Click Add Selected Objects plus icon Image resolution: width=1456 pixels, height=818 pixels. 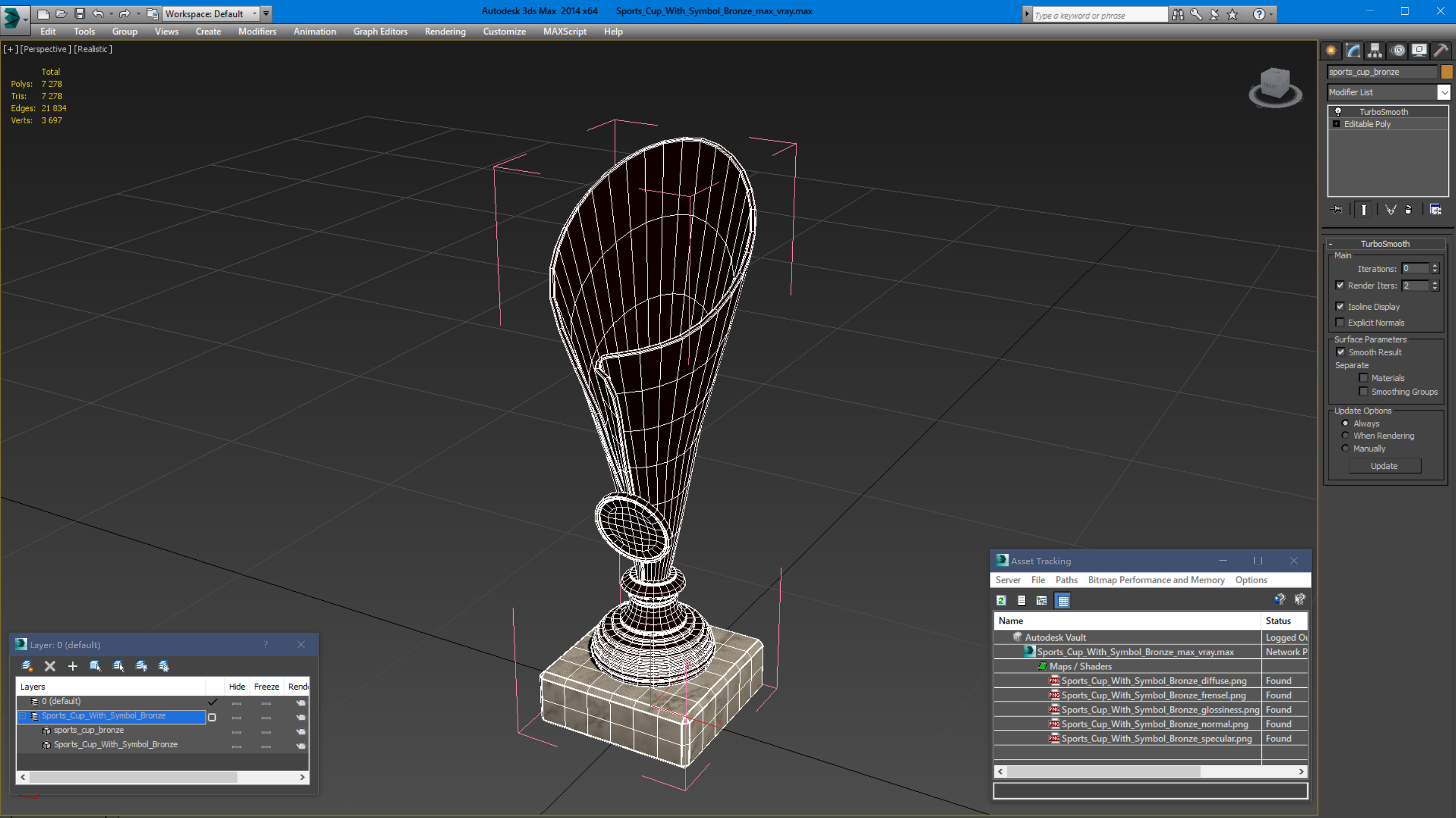click(72, 666)
